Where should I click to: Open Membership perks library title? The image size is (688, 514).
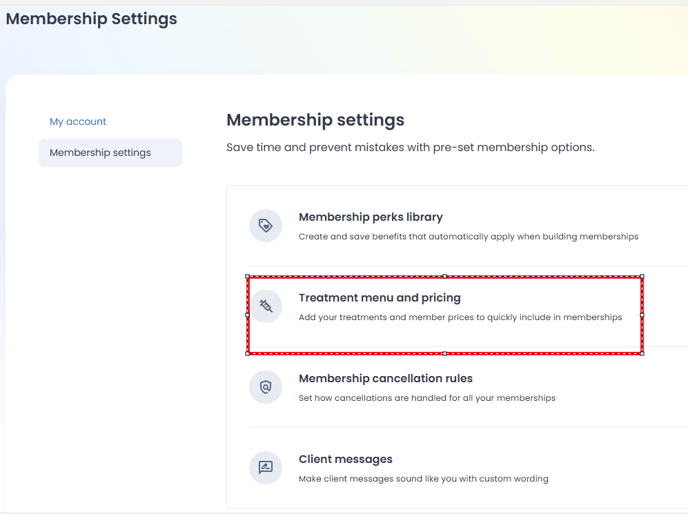click(x=371, y=217)
